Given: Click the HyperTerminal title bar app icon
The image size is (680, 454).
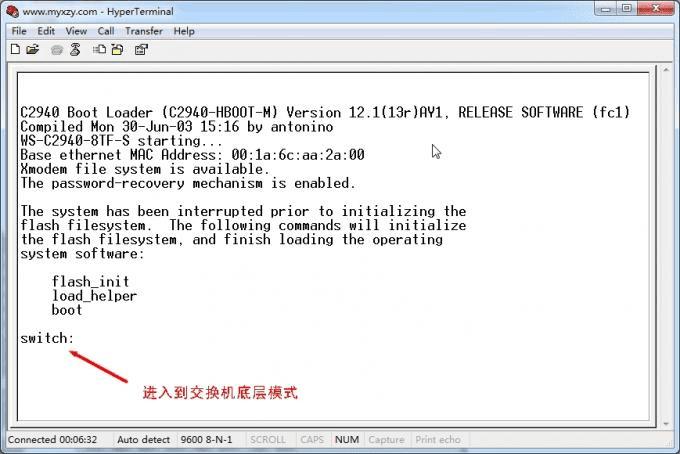Looking at the screenshot, I should tap(13, 11).
